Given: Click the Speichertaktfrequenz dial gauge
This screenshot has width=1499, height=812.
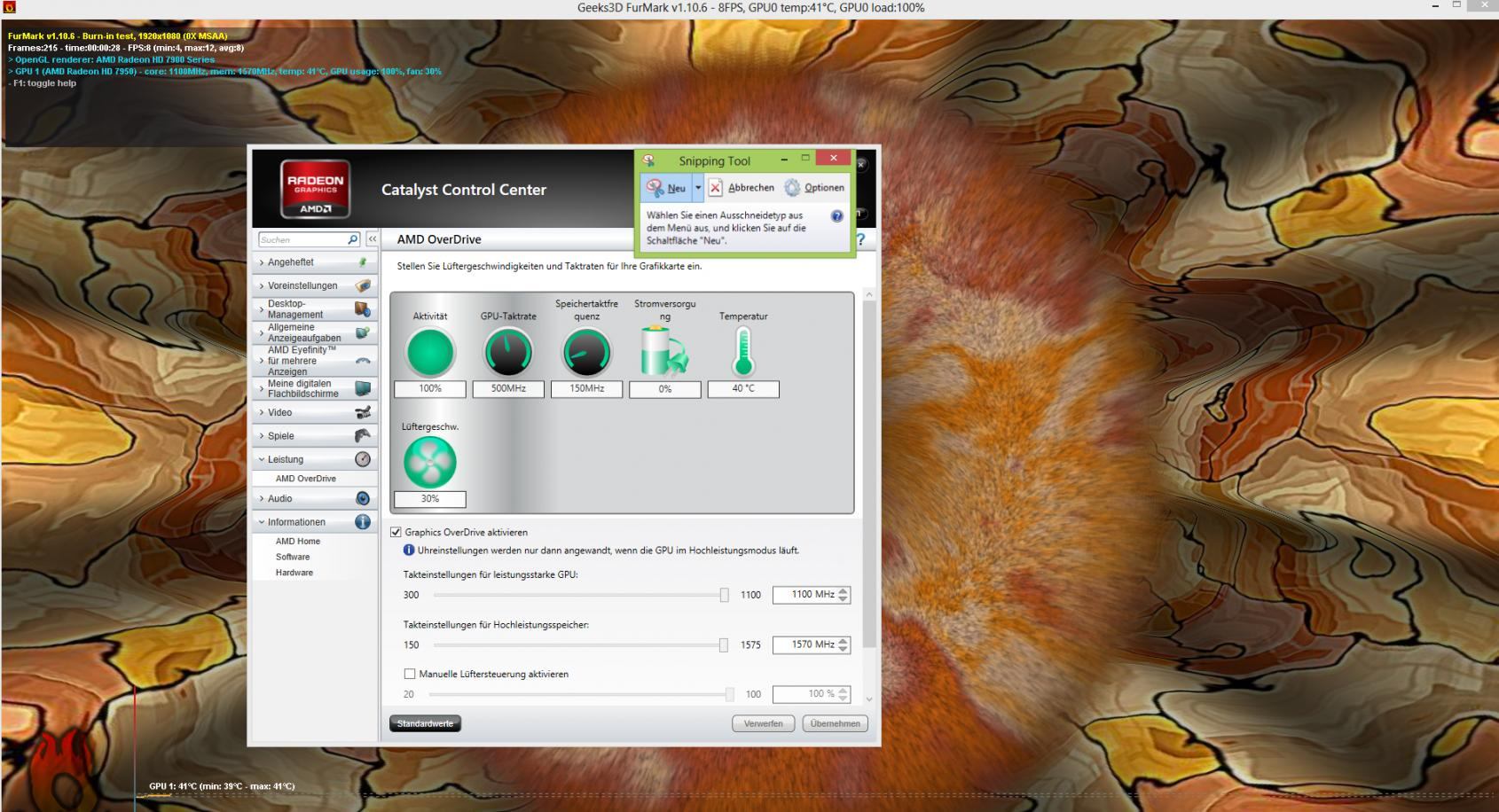Looking at the screenshot, I should tap(586, 353).
